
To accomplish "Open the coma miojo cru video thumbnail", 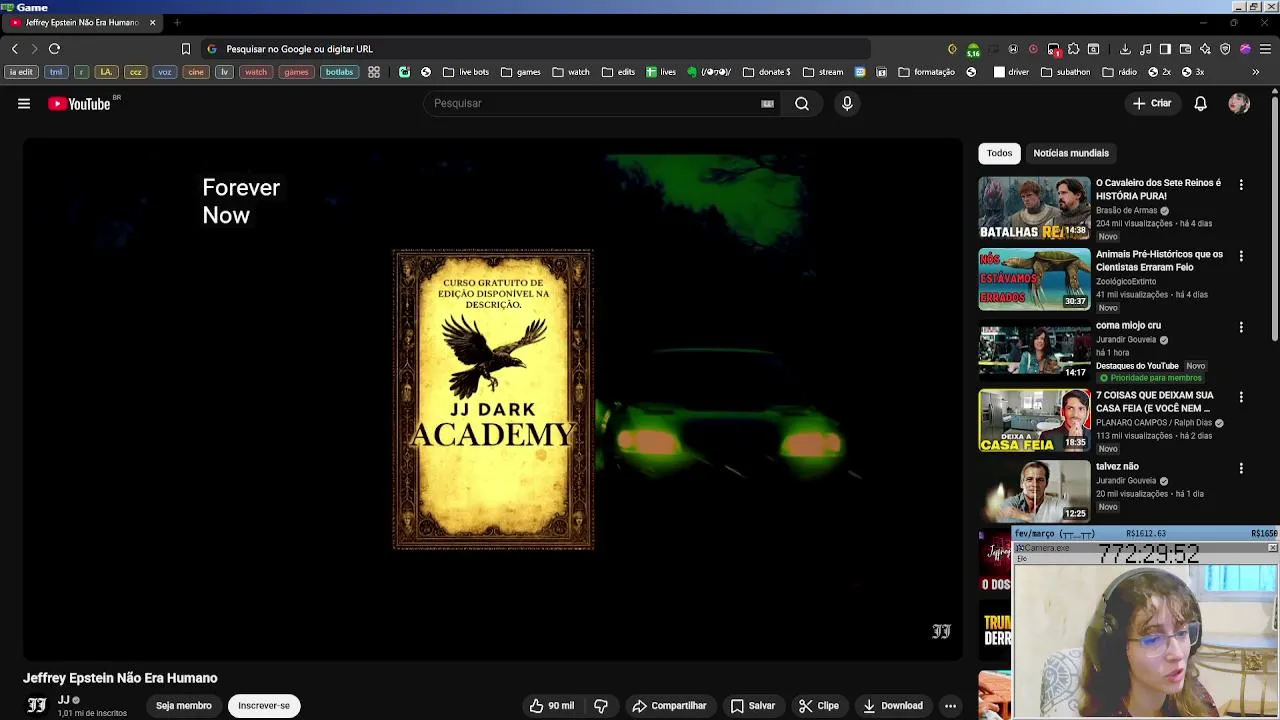I will click(1034, 350).
